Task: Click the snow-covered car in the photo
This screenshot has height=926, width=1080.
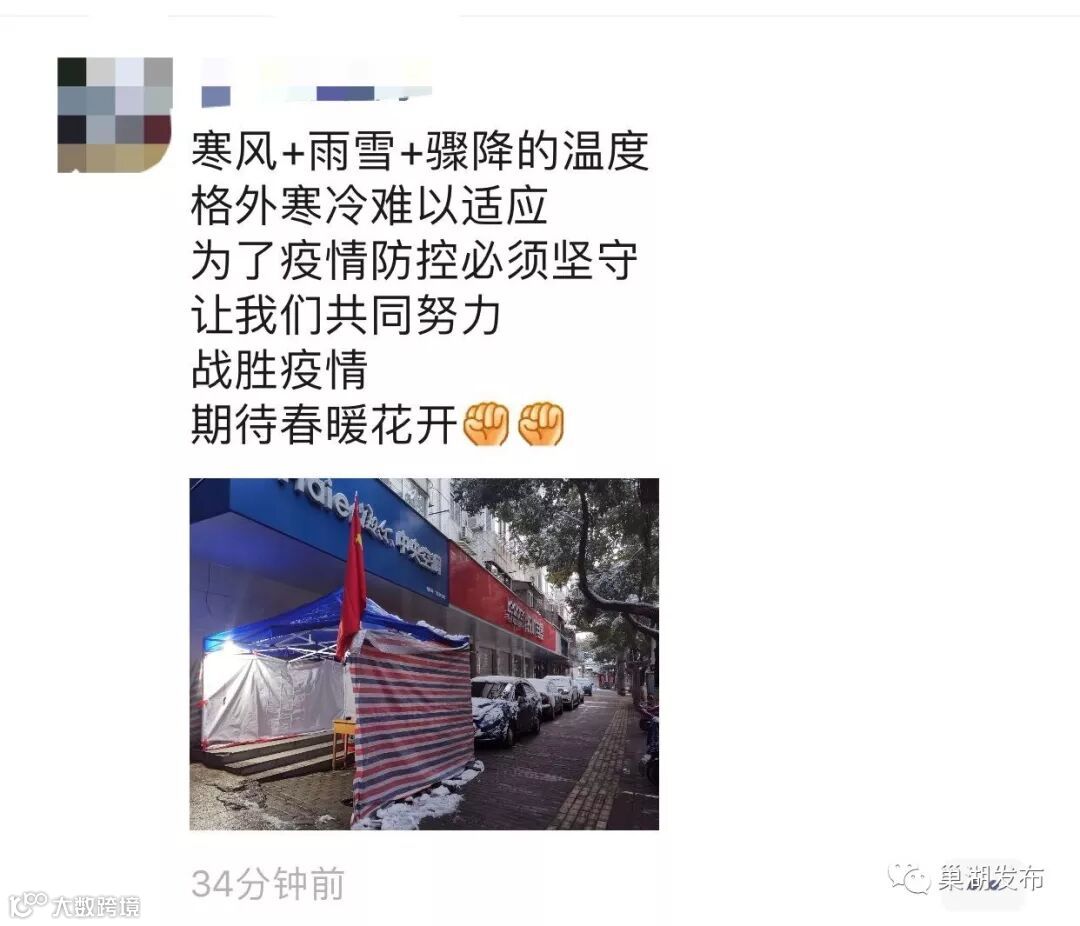Action: (506, 710)
